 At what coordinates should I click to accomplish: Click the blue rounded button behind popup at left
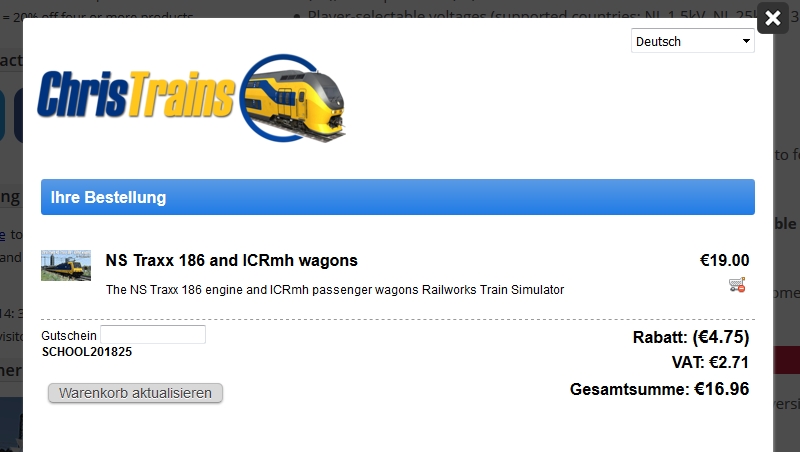point(18,115)
